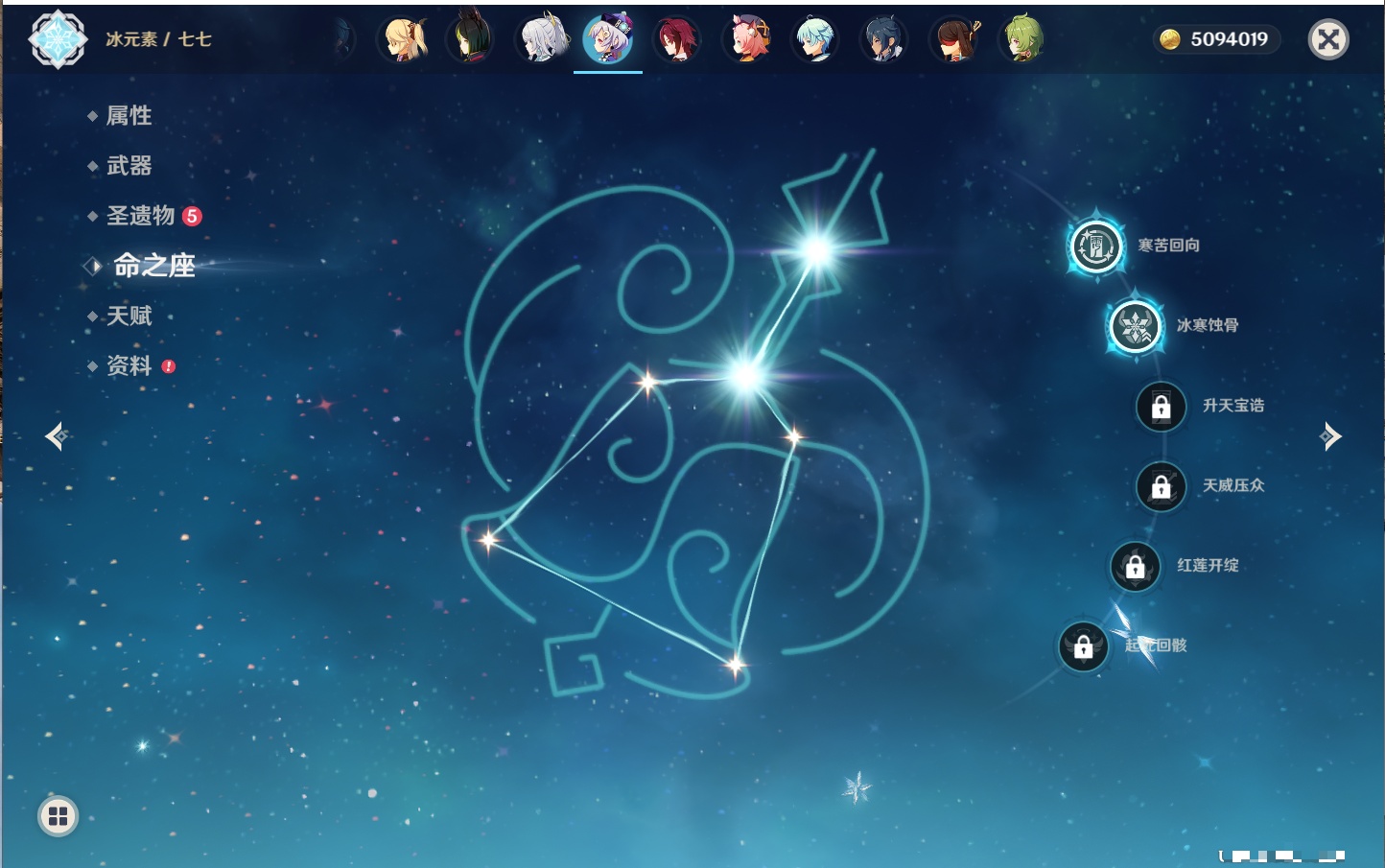Close the character screen with X button
Screen dimensions: 1385x868
tap(1328, 39)
